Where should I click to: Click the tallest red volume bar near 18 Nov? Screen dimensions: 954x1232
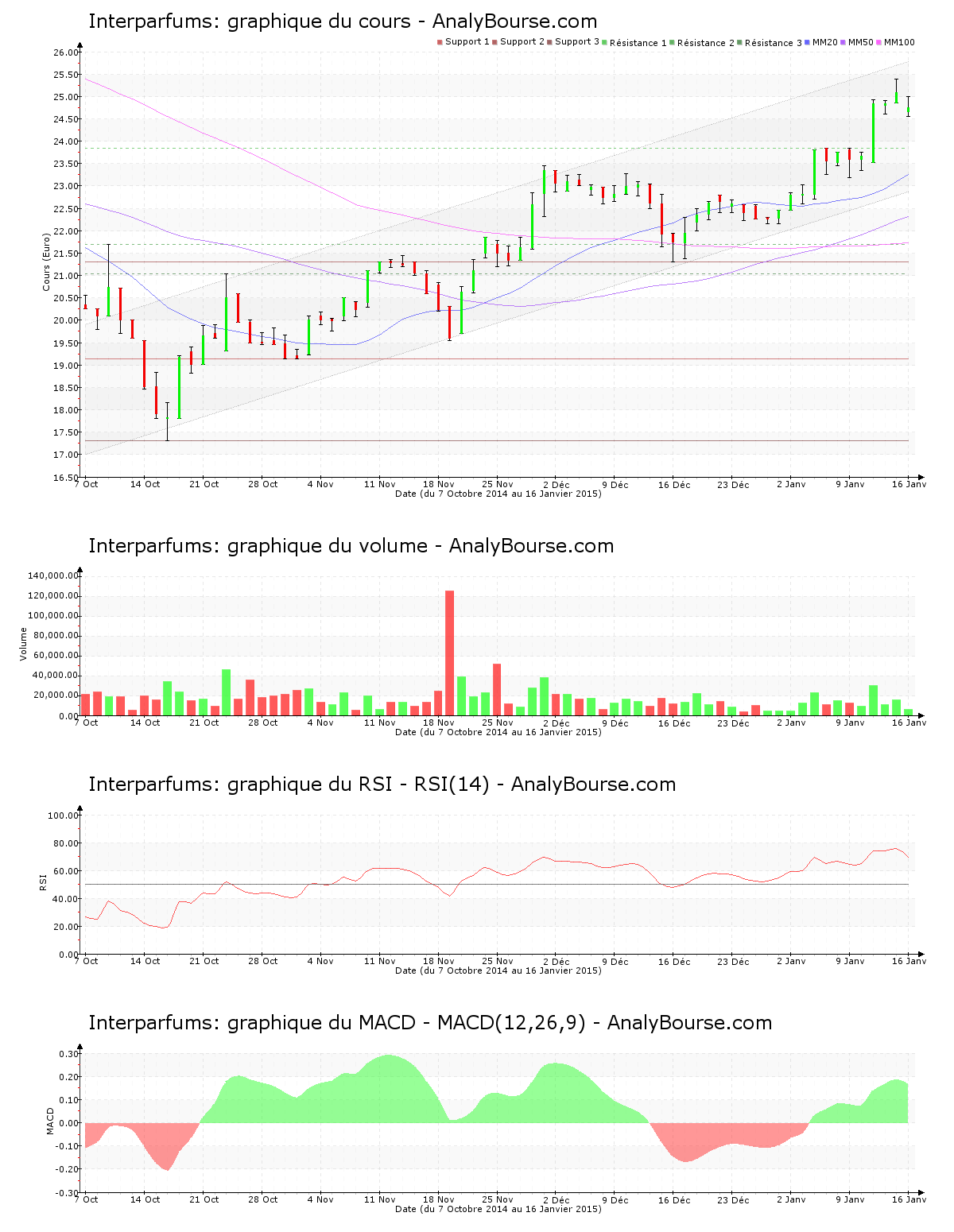[x=449, y=653]
